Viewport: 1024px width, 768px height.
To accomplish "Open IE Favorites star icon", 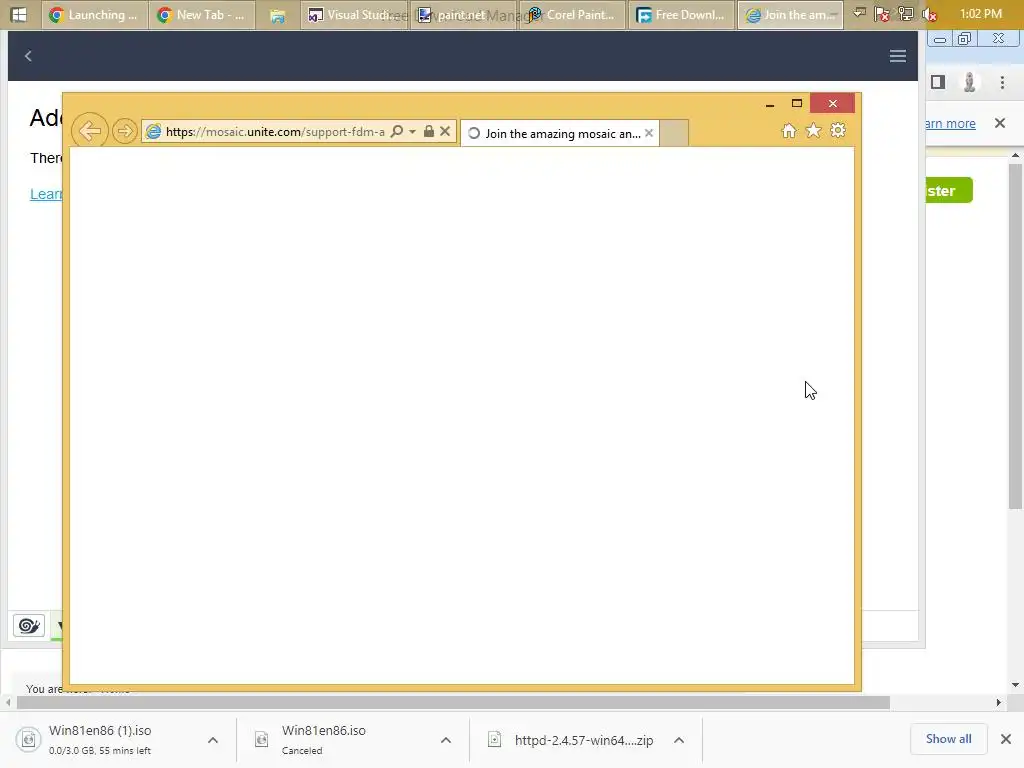I will [813, 131].
